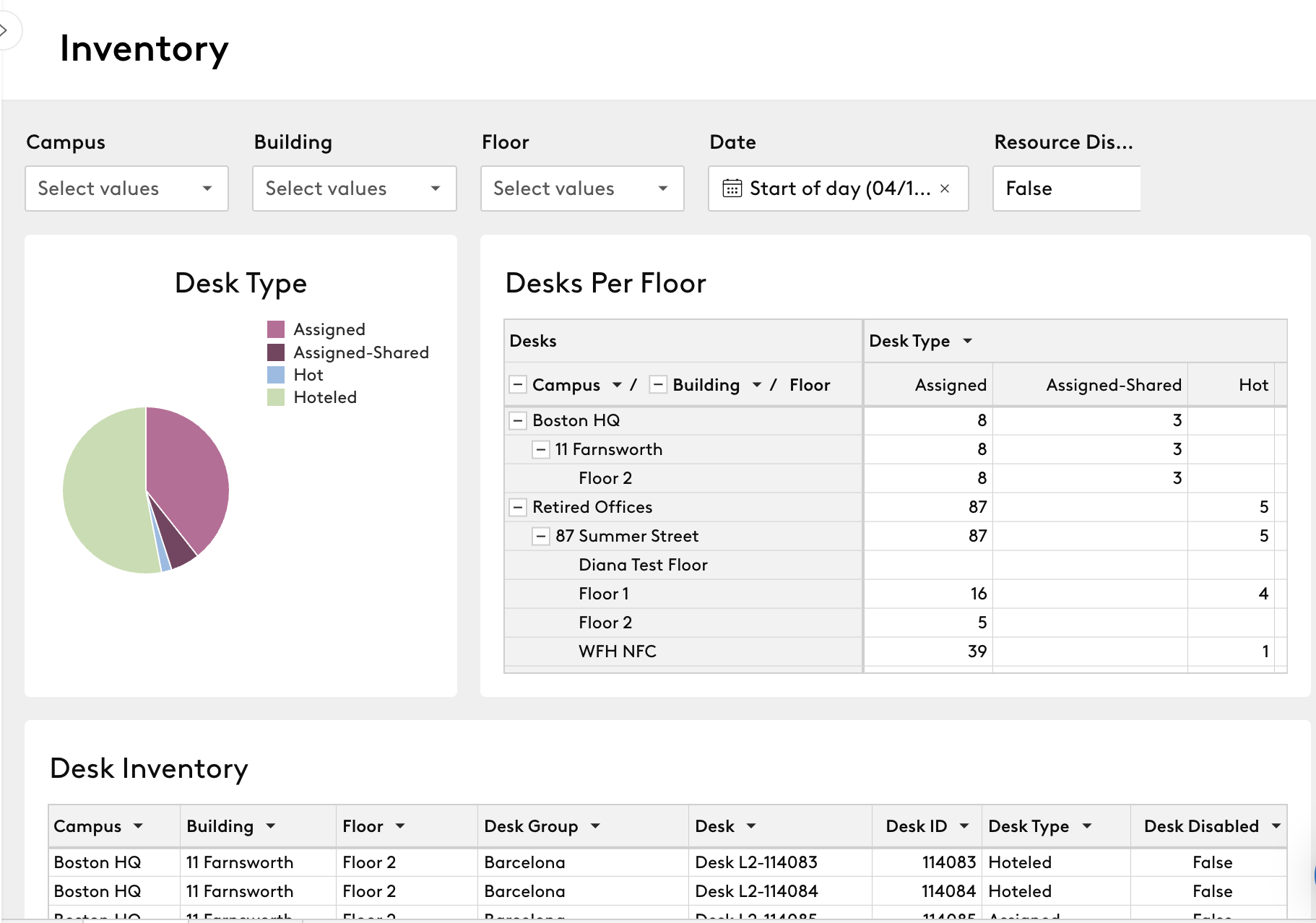Click the Resource Disabled False field
Image resolution: width=1316 pixels, height=923 pixels.
[x=1067, y=188]
